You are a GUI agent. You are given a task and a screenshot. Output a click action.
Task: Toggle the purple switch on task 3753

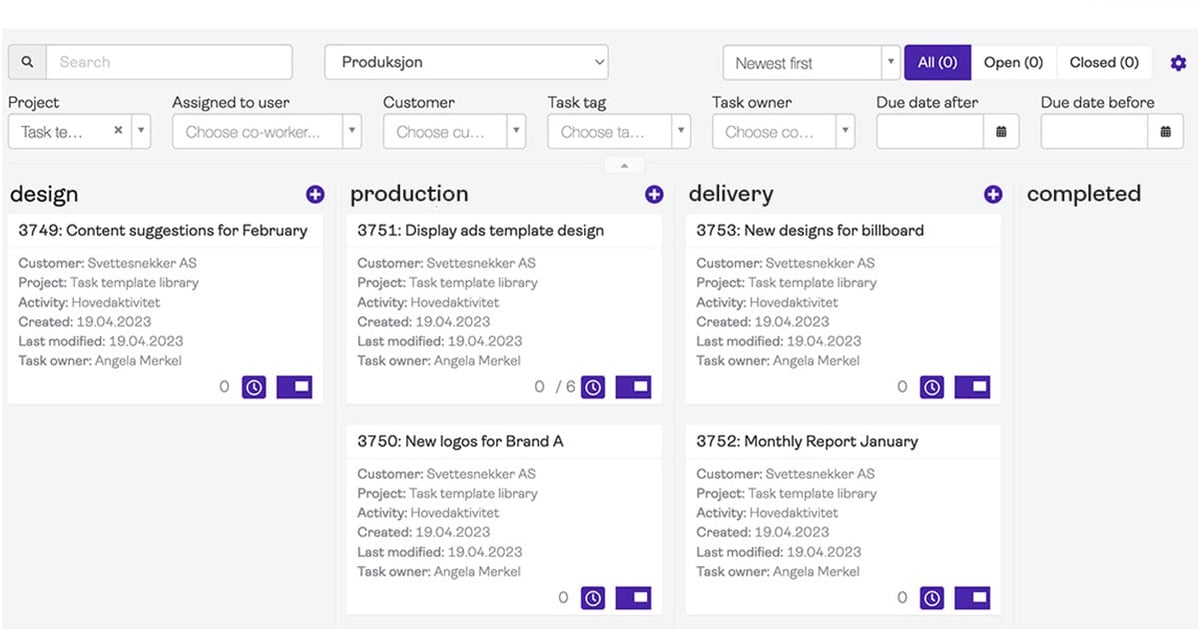pyautogui.click(x=973, y=387)
